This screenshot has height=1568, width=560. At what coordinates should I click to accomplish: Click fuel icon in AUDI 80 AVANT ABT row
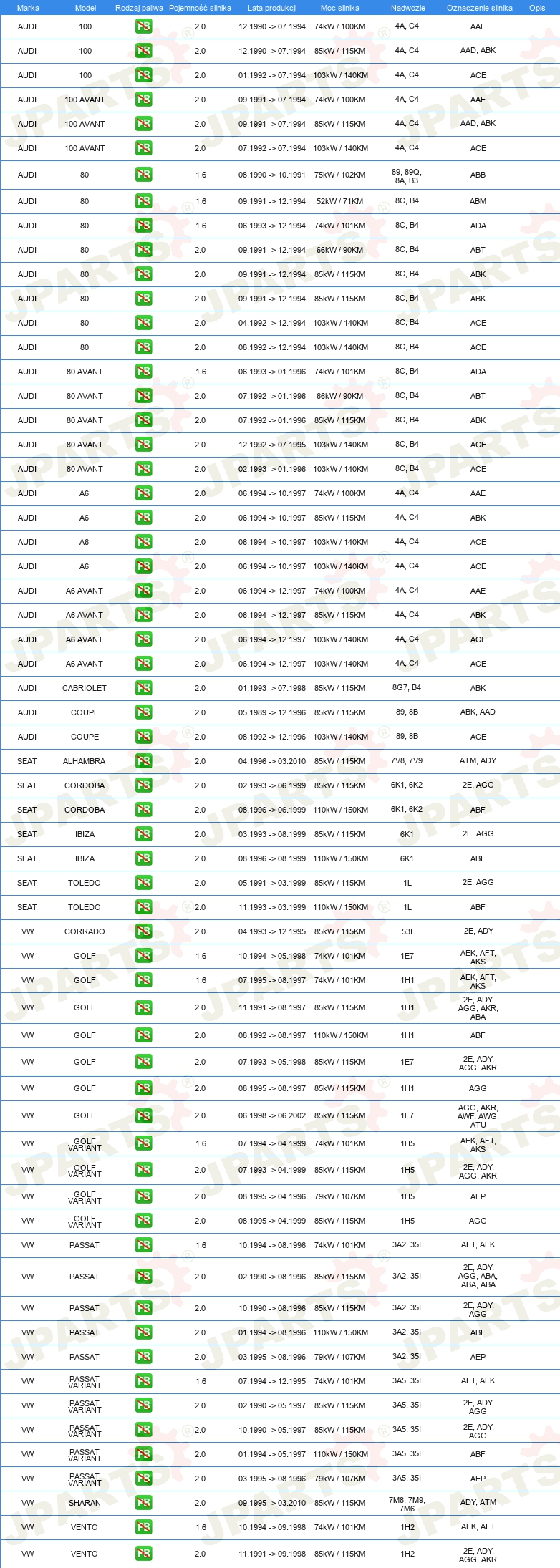pos(143,396)
